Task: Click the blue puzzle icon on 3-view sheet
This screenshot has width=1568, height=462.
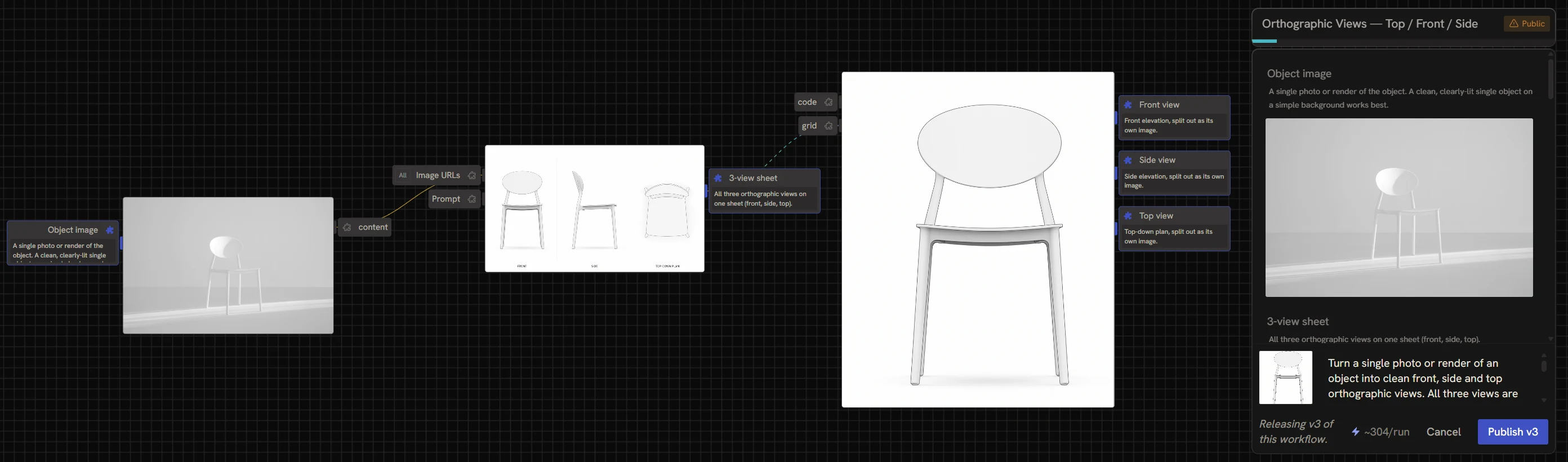Action: 718,179
